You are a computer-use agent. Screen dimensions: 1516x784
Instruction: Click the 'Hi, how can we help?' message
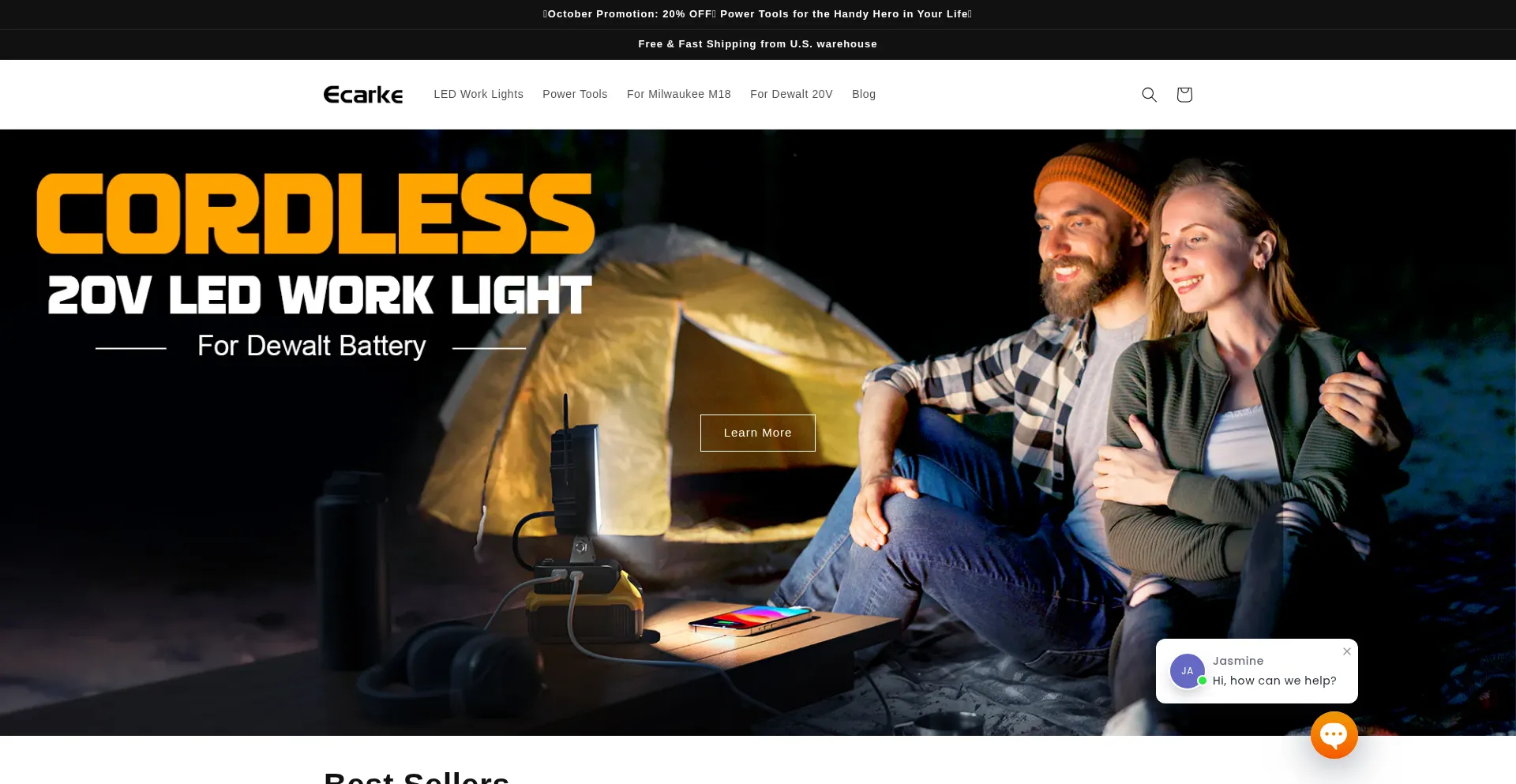point(1274,681)
